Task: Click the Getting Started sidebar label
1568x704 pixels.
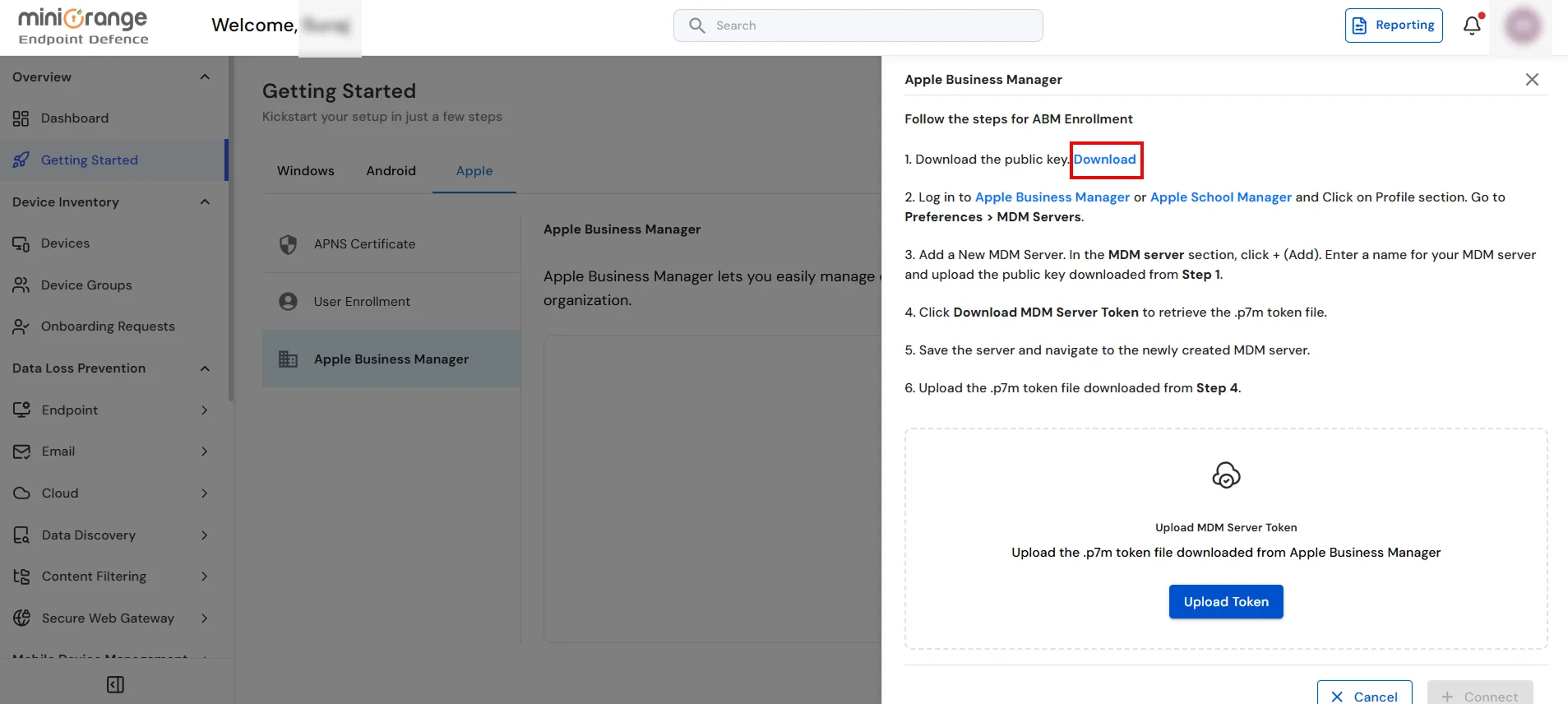Action: 90,160
